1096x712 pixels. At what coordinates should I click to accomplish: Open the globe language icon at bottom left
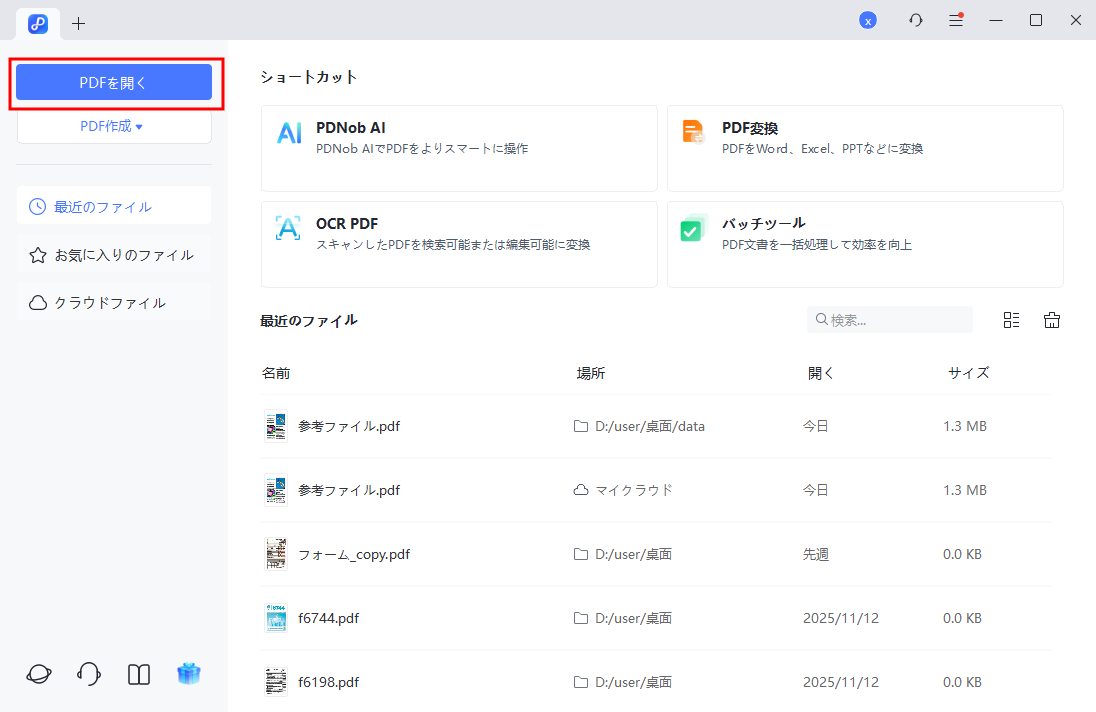(x=38, y=674)
